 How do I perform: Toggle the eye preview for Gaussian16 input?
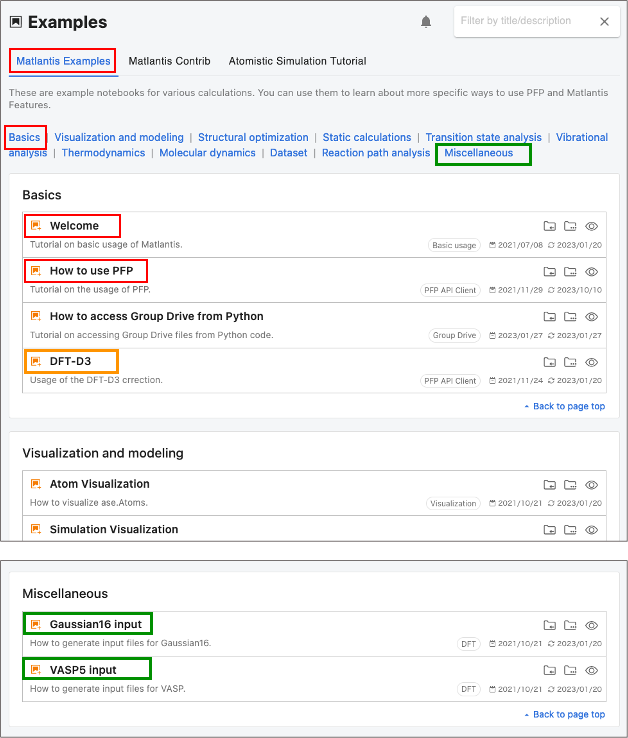point(592,625)
